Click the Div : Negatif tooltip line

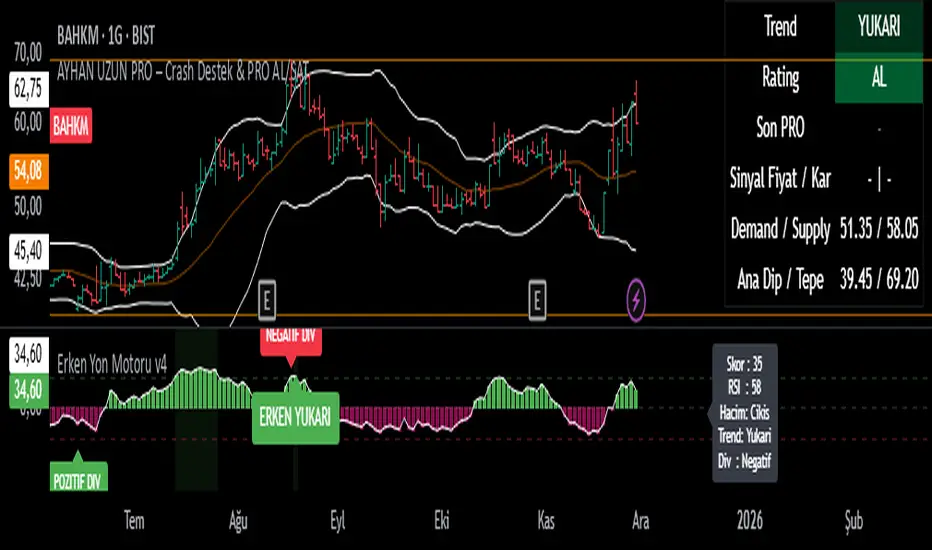[x=744, y=461]
